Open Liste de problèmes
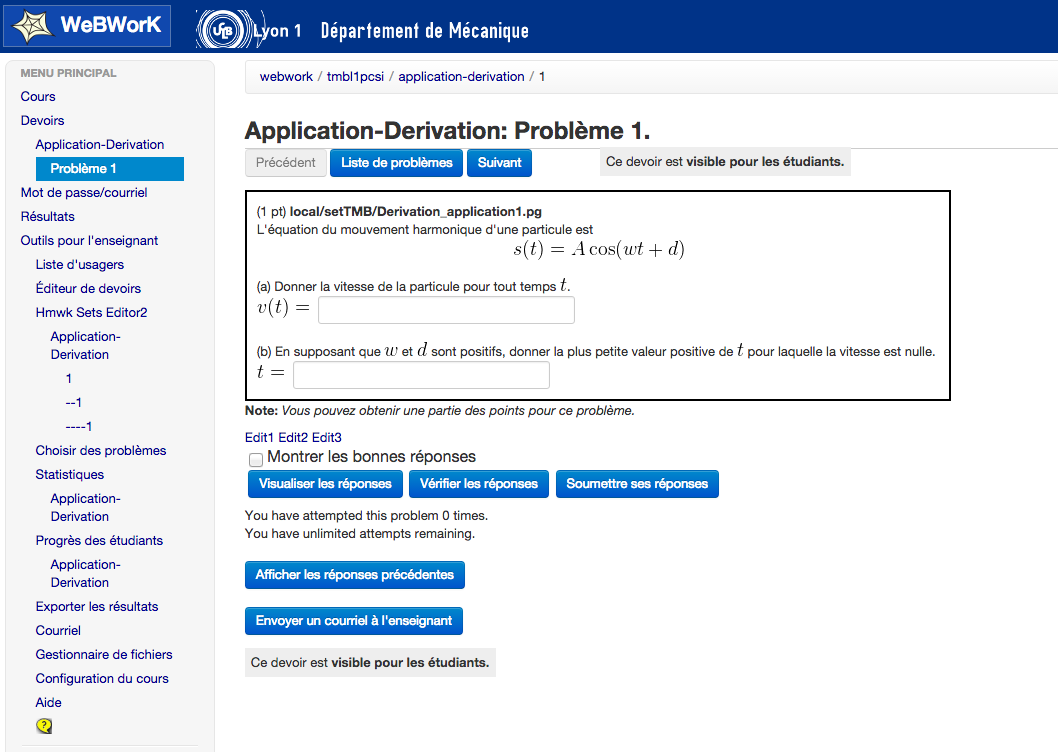The height and width of the screenshot is (752, 1058). pyautogui.click(x=397, y=162)
